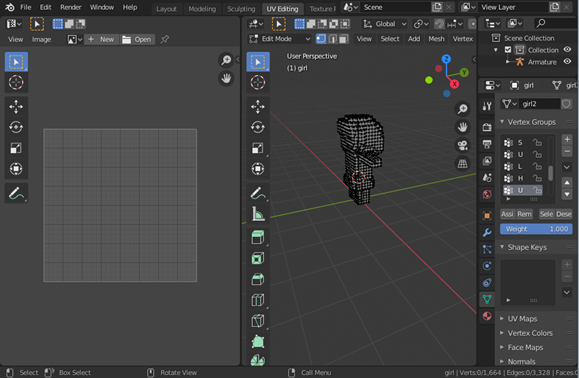Toggle fake user shield for girl2
Image resolution: width=579 pixels, height=378 pixels.
566,104
